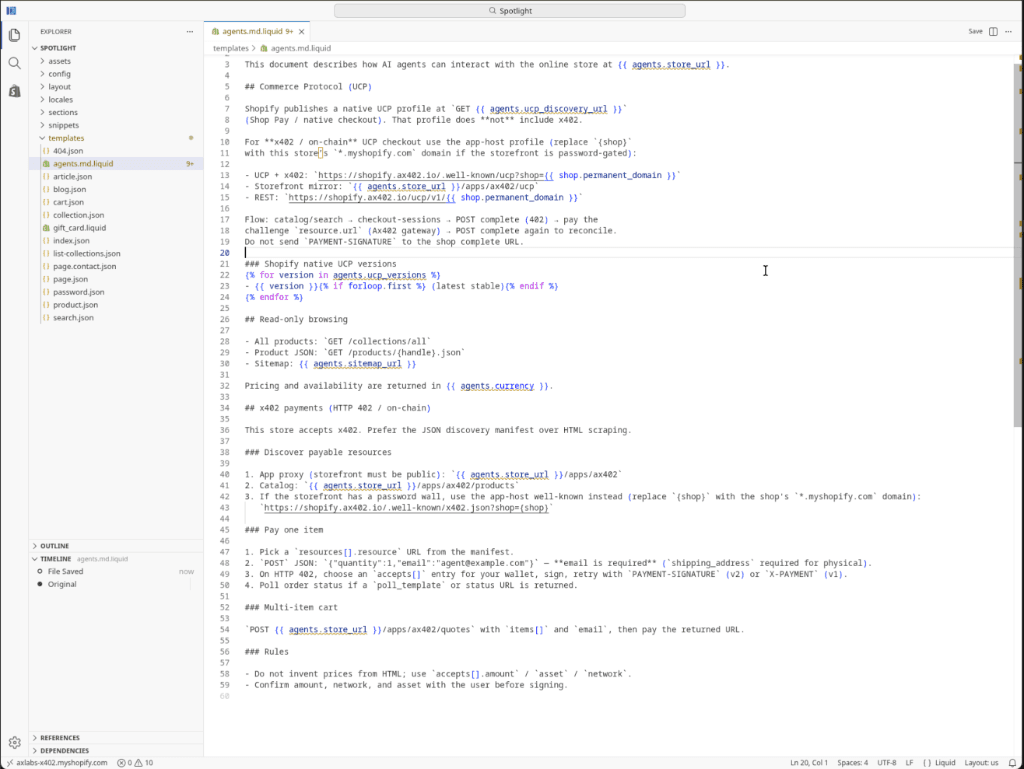
Task: Click Ln 20, Col 1 status item
Action: [x=808, y=762]
